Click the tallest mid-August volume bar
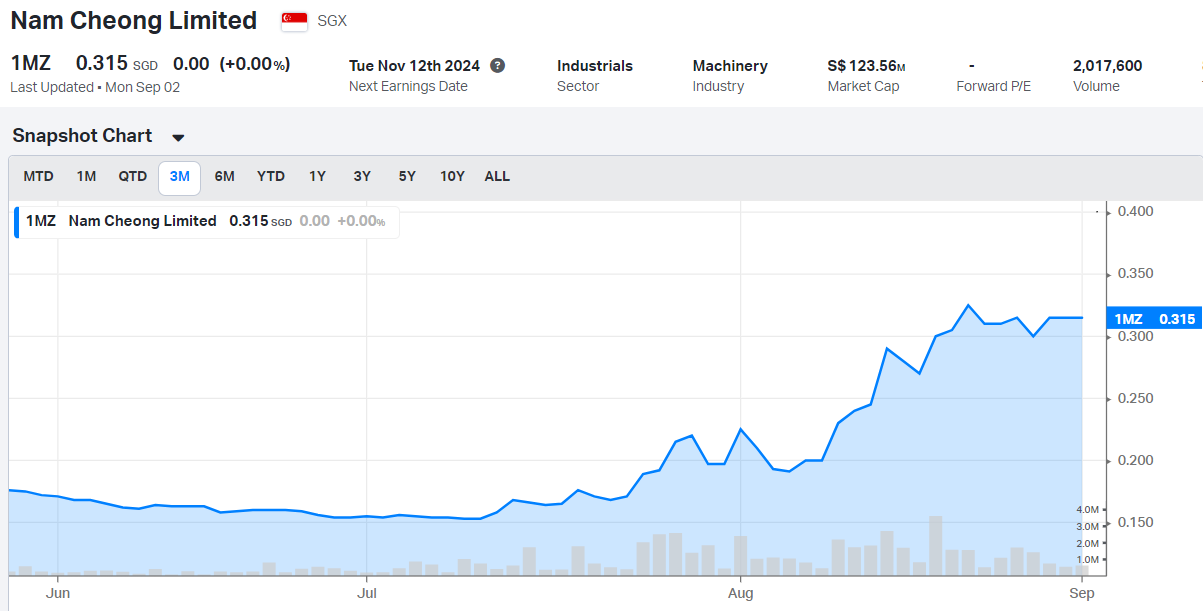This screenshot has height=611, width=1203. tap(935, 545)
